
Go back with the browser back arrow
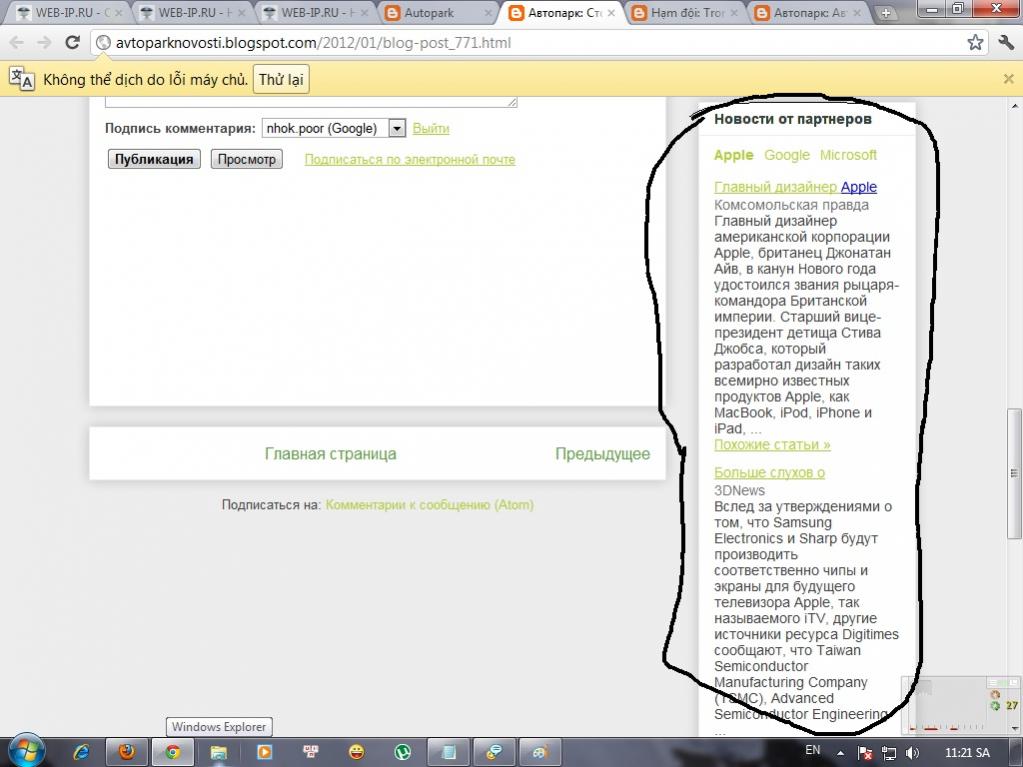pyautogui.click(x=16, y=43)
